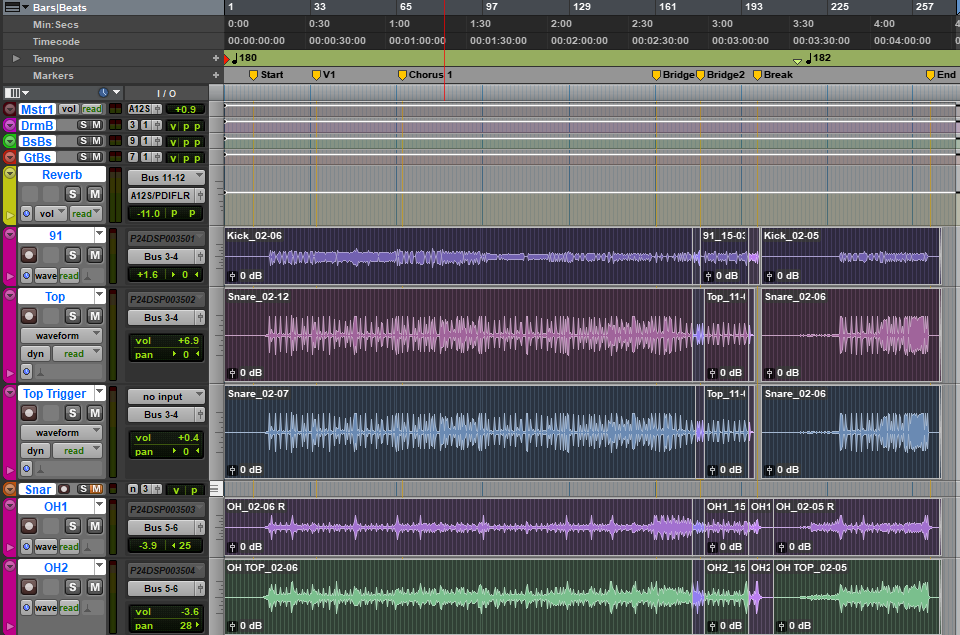Click the Kick_02-06 clip gain fader icon
This screenshot has width=960, height=635.
[233, 276]
